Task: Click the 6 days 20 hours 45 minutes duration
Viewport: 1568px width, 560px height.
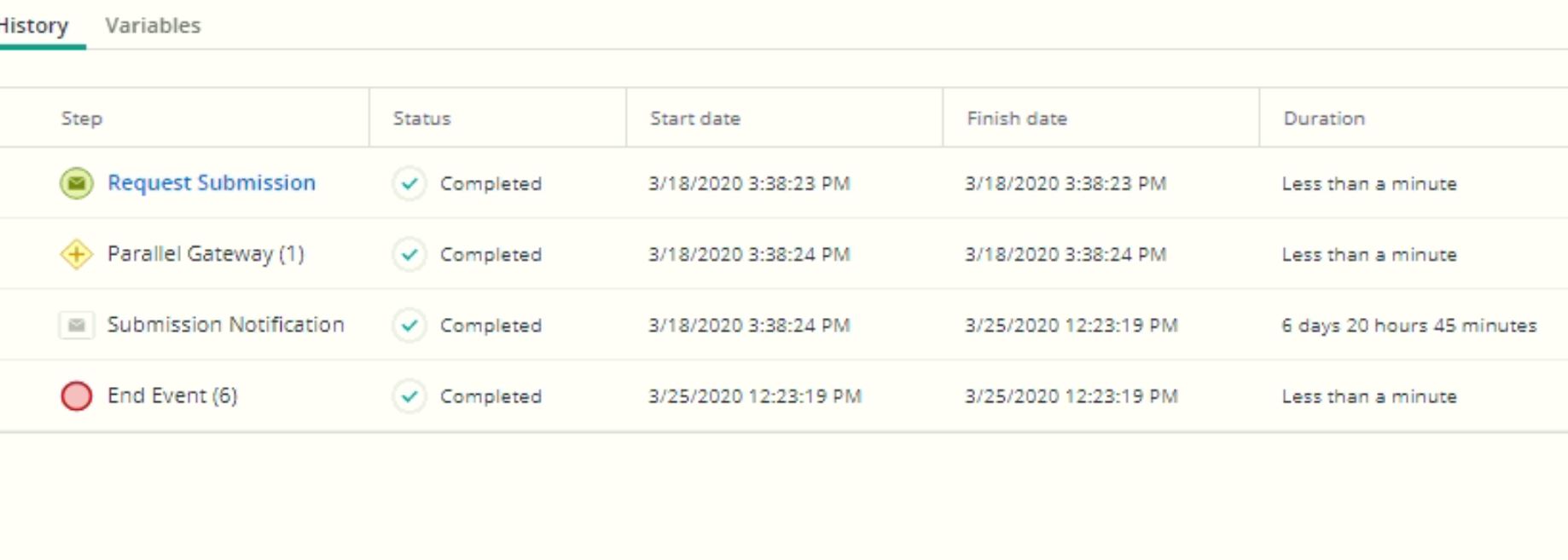Action: [x=1408, y=325]
